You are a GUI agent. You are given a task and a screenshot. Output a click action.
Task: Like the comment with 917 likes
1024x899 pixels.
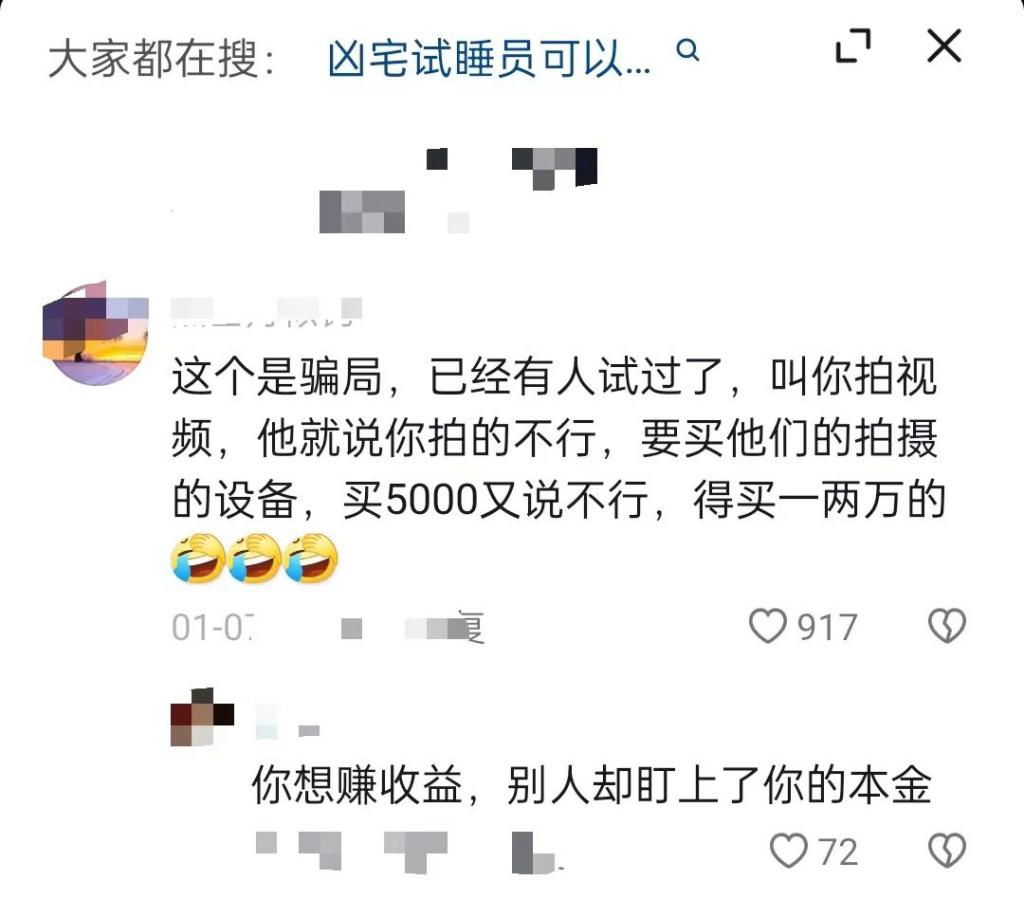pos(767,625)
